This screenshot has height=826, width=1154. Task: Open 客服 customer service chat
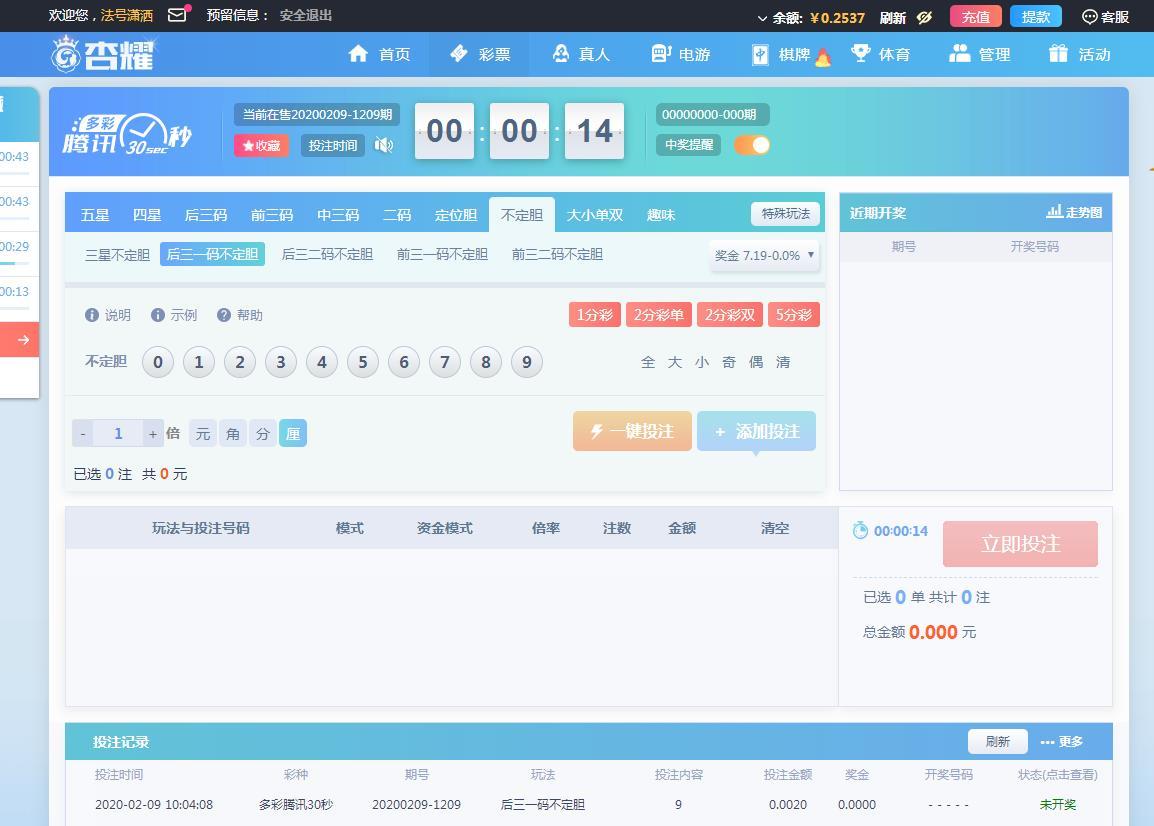click(x=1105, y=17)
